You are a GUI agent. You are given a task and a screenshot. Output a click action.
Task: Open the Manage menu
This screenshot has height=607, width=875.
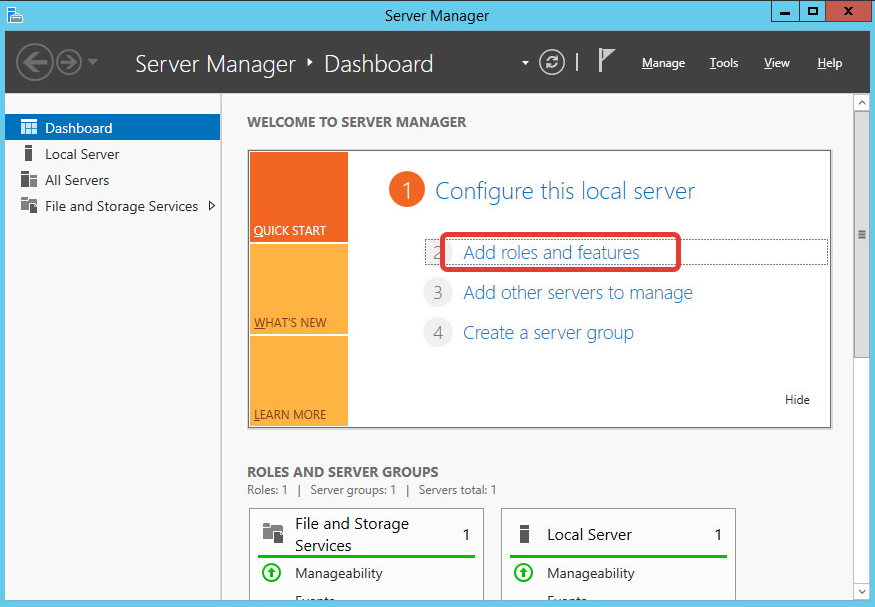click(x=663, y=63)
